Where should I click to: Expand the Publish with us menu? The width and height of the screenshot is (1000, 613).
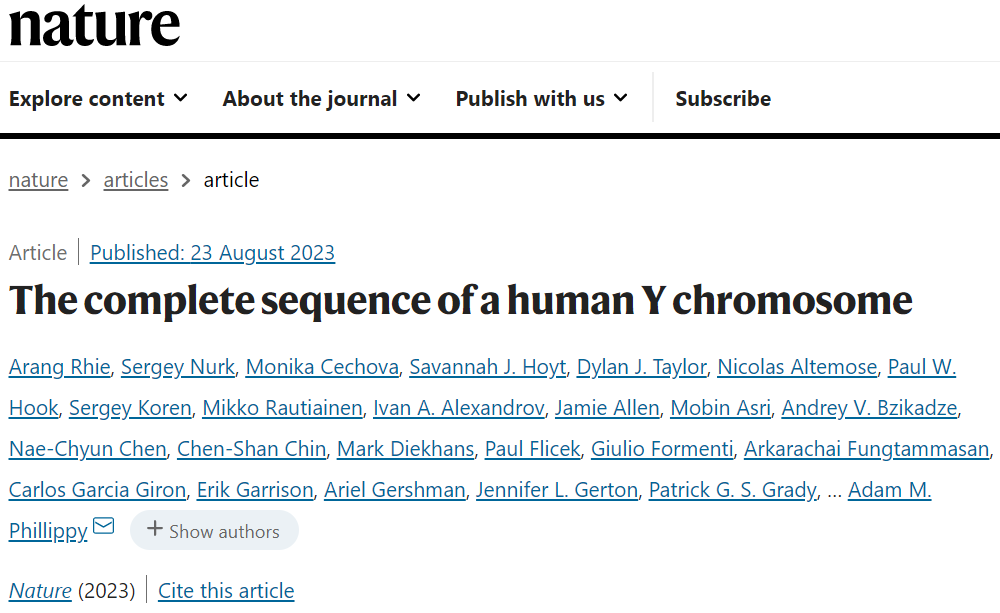(x=541, y=99)
